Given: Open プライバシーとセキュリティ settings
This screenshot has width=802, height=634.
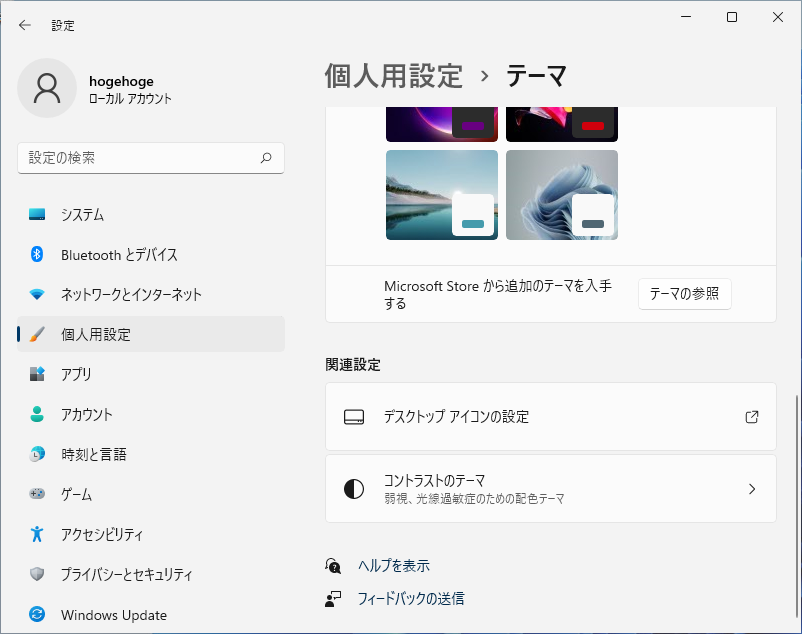Looking at the screenshot, I should [x=151, y=574].
